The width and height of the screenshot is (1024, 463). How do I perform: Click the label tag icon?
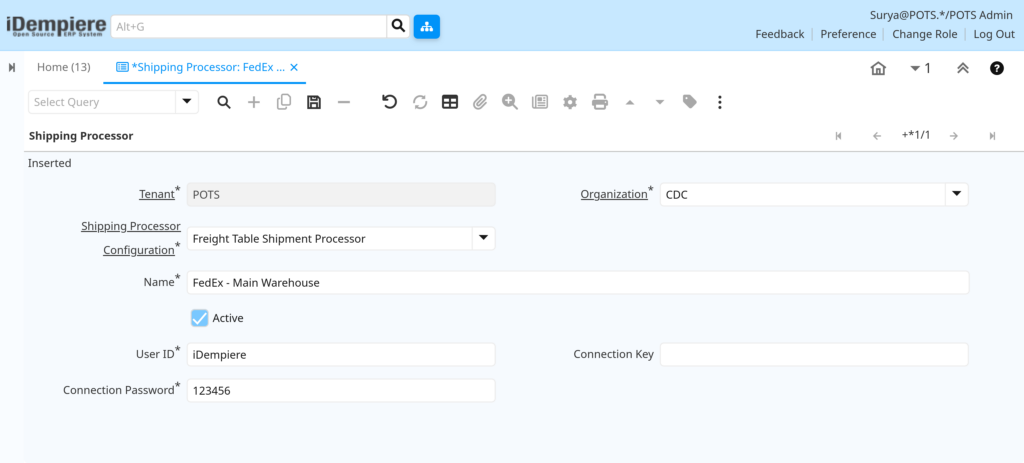pyautogui.click(x=690, y=102)
